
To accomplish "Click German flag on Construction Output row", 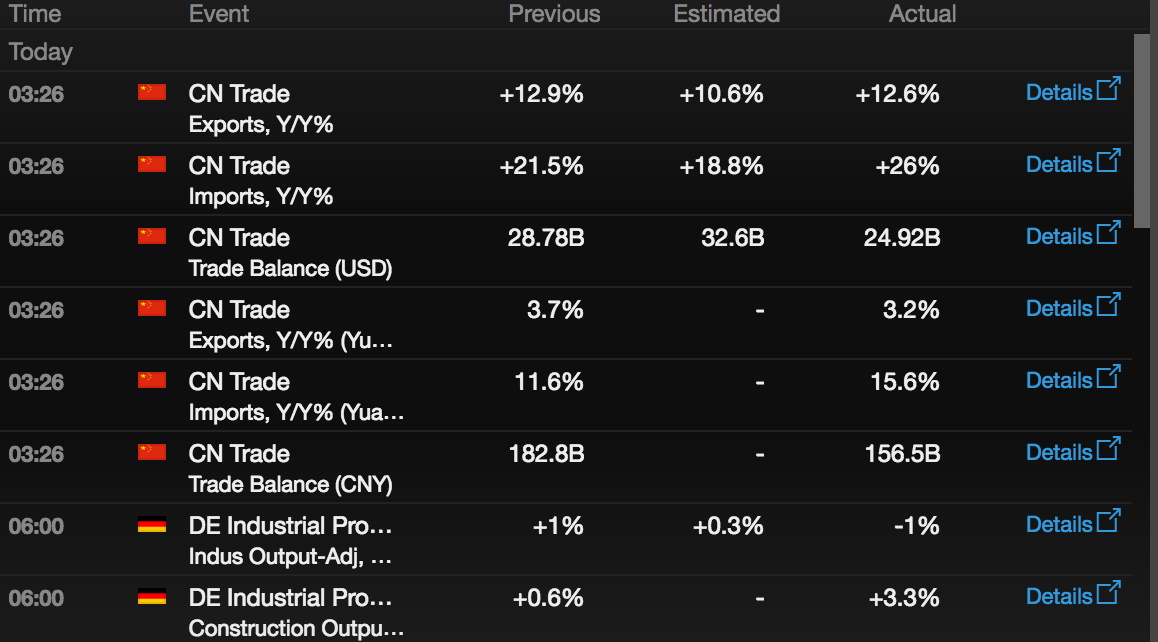I will pos(152,597).
